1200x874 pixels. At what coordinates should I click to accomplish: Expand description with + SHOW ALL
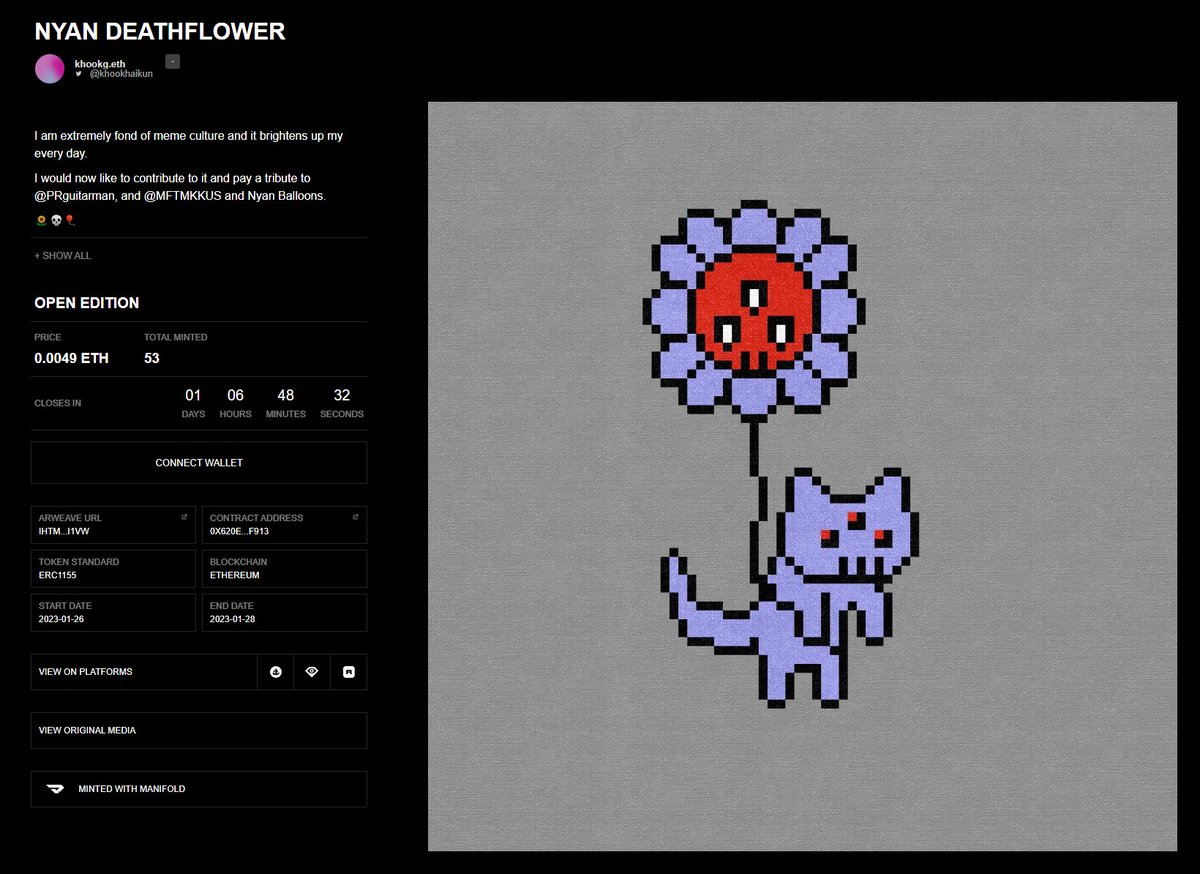[63, 256]
